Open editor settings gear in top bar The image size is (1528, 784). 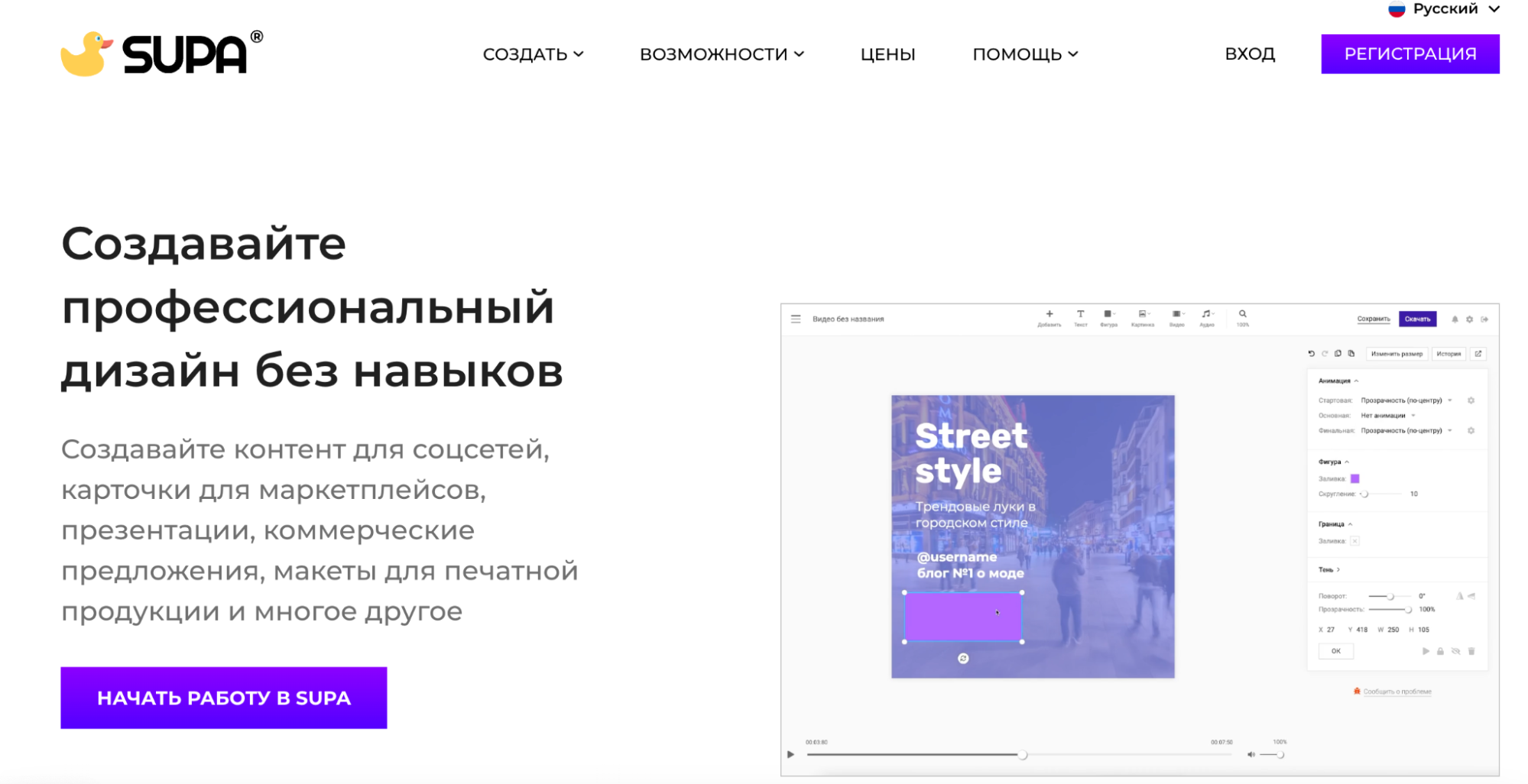pos(1469,319)
